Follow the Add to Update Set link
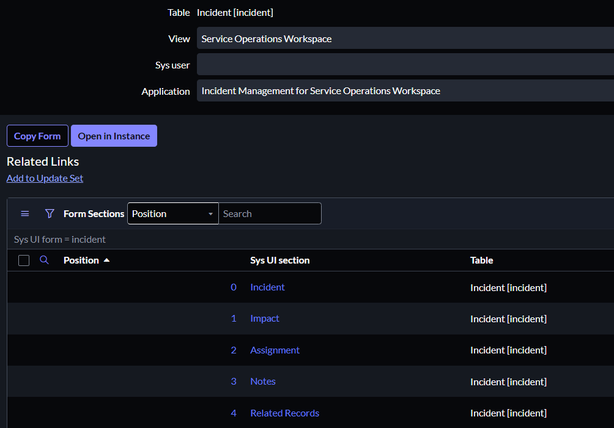 (45, 178)
